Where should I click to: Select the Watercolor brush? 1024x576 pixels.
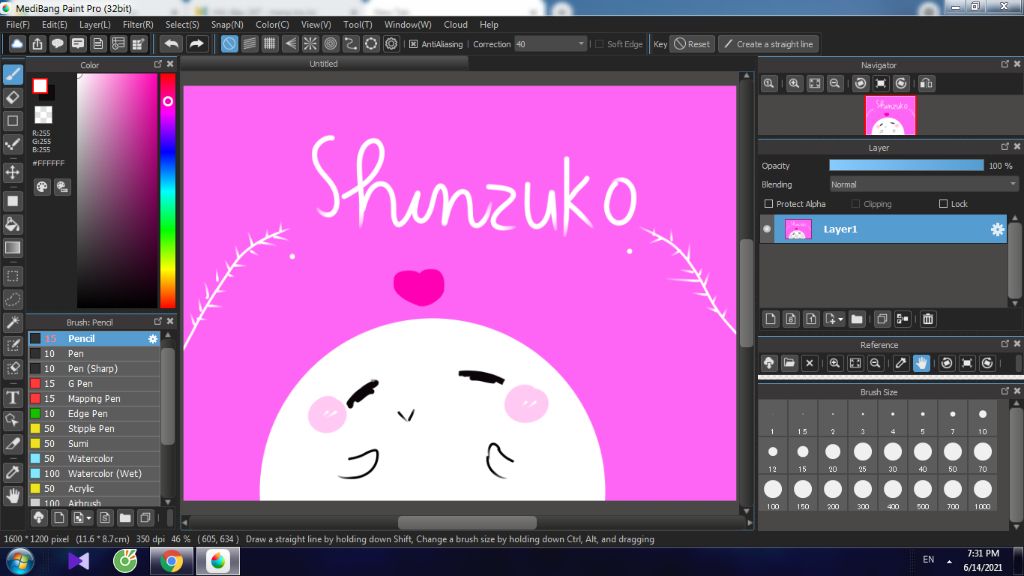coord(93,458)
